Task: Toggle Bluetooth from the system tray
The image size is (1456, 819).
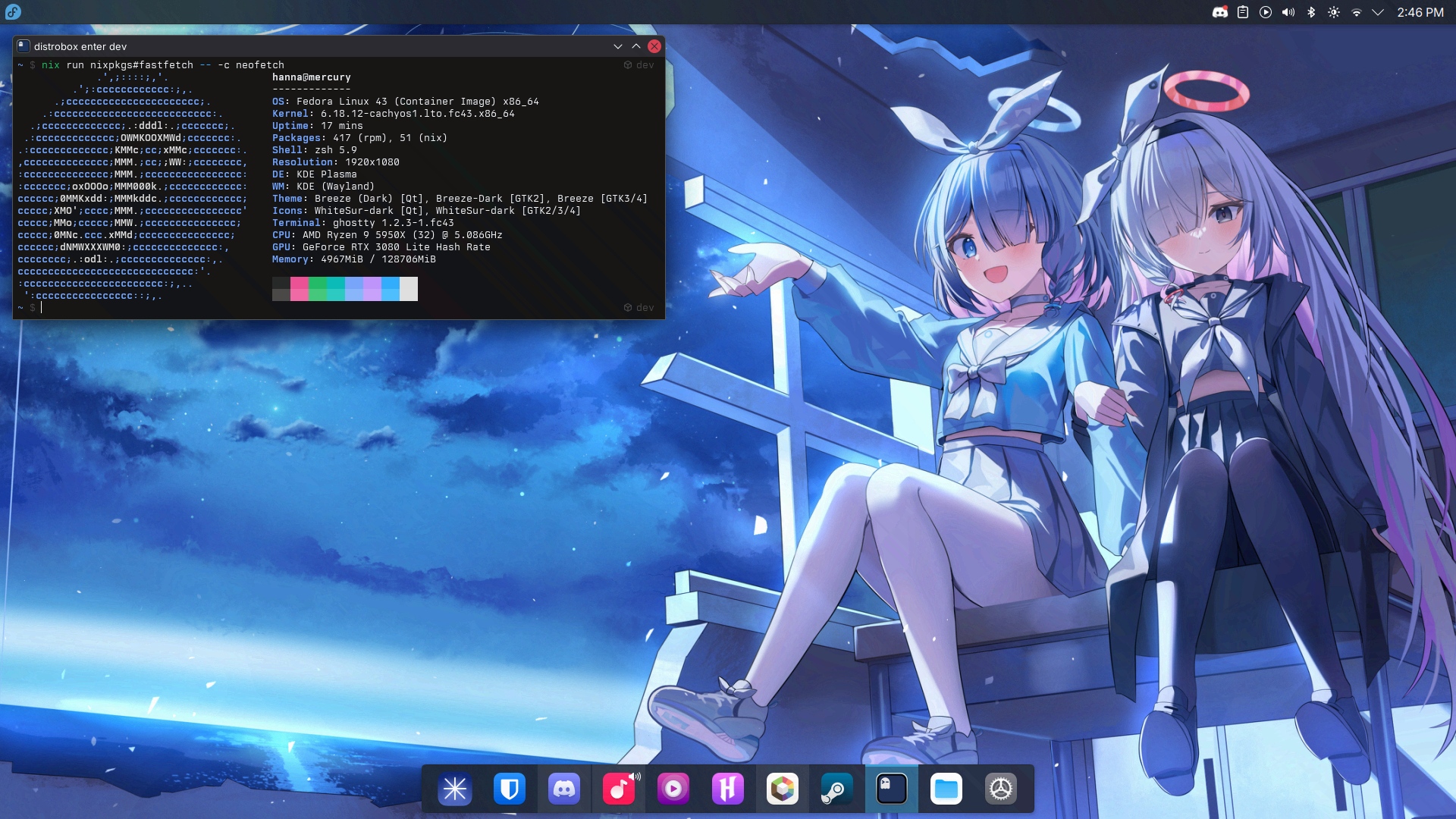Action: (x=1311, y=12)
